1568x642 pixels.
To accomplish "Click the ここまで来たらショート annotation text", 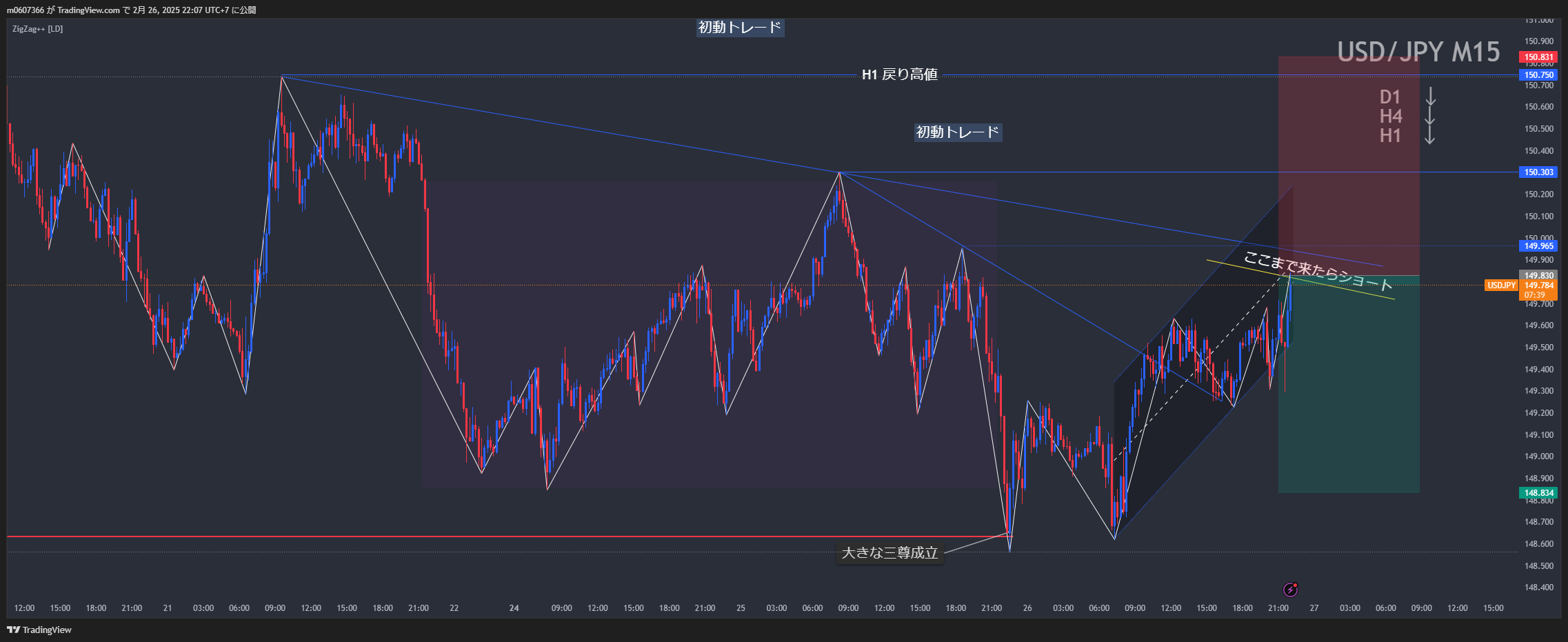I will pyautogui.click(x=1317, y=271).
